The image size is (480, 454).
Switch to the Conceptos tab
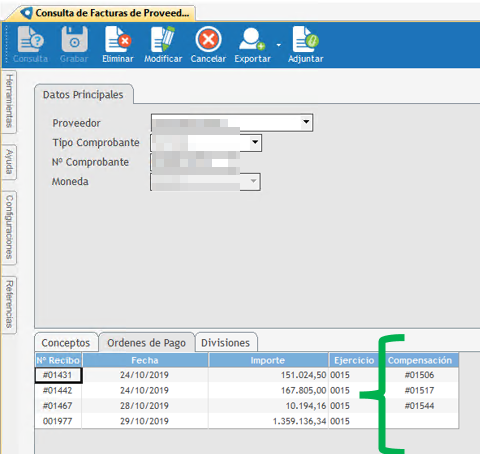[x=66, y=343]
